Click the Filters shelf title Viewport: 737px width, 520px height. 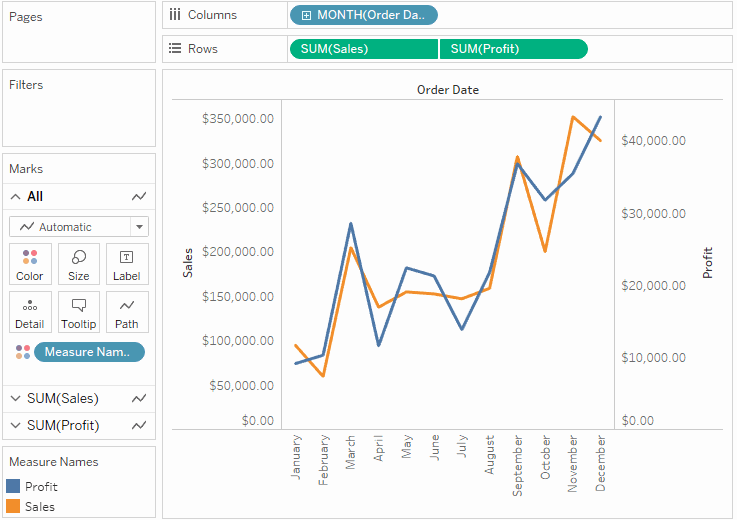[26, 85]
